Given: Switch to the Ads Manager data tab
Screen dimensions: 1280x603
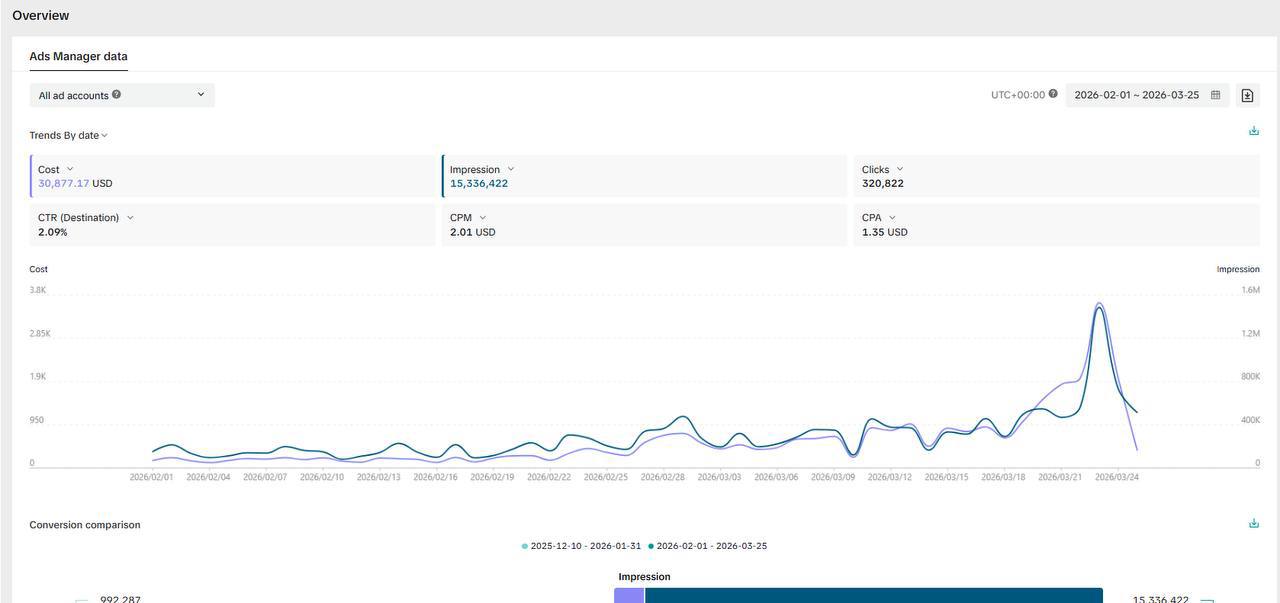Looking at the screenshot, I should pyautogui.click(x=78, y=56).
